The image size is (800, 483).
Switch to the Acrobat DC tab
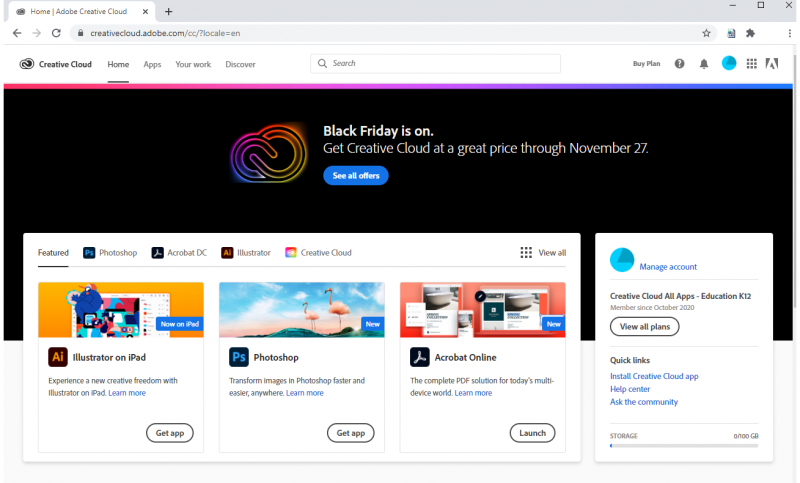pyautogui.click(x=179, y=252)
